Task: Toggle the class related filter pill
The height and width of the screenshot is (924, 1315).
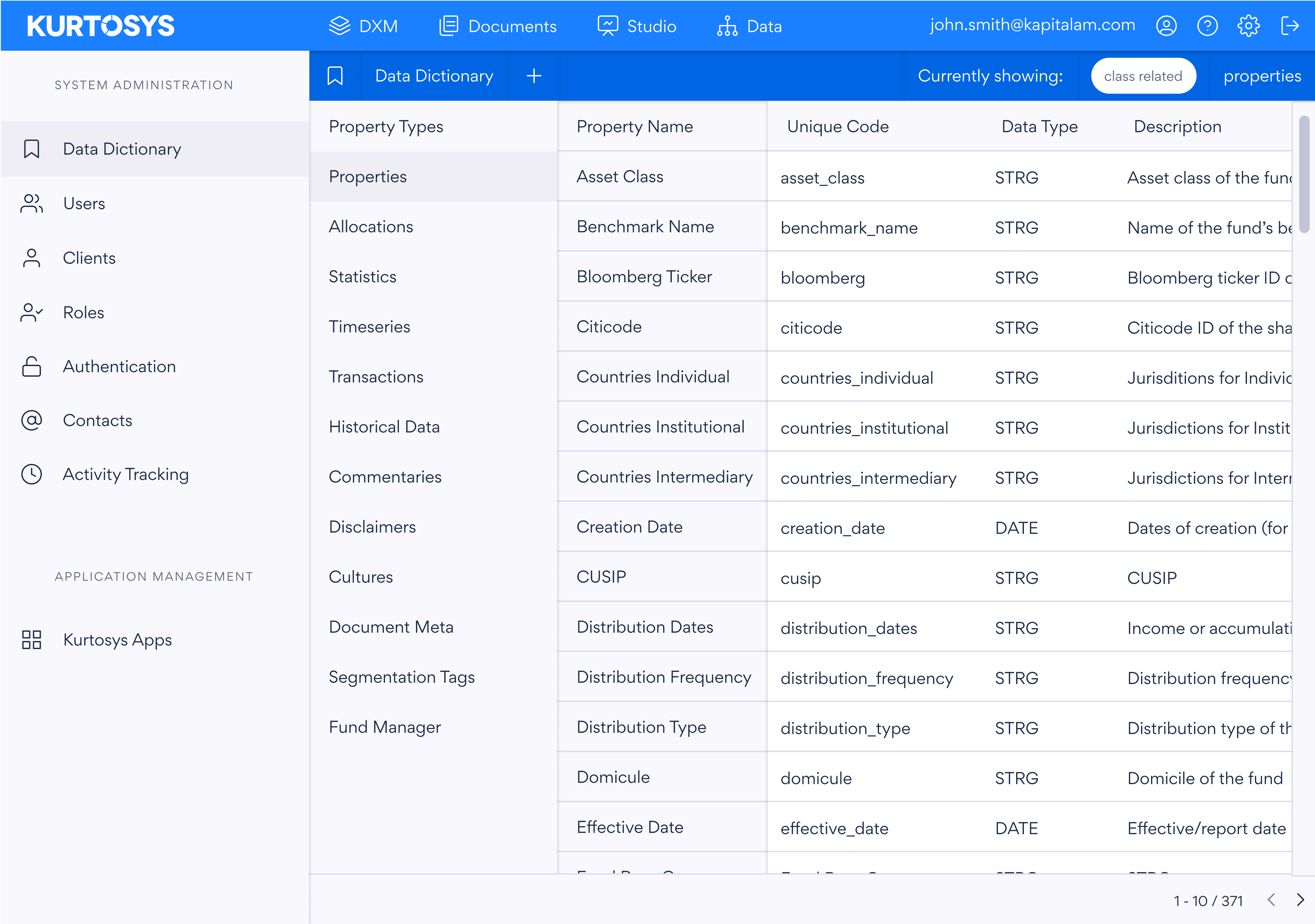Action: click(x=1143, y=76)
